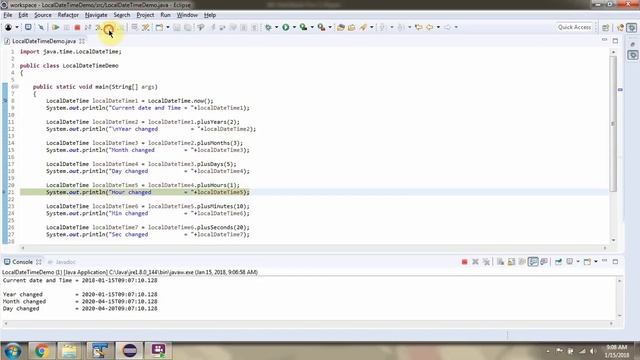Screen dimensions: 640x360
Task: Click the editor scroll down arrow
Action: click(x=613, y=240)
